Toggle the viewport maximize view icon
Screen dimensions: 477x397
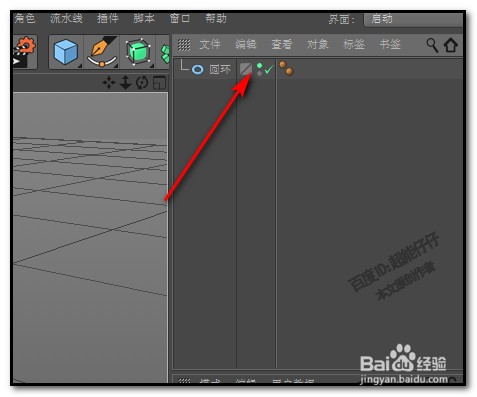click(x=159, y=83)
